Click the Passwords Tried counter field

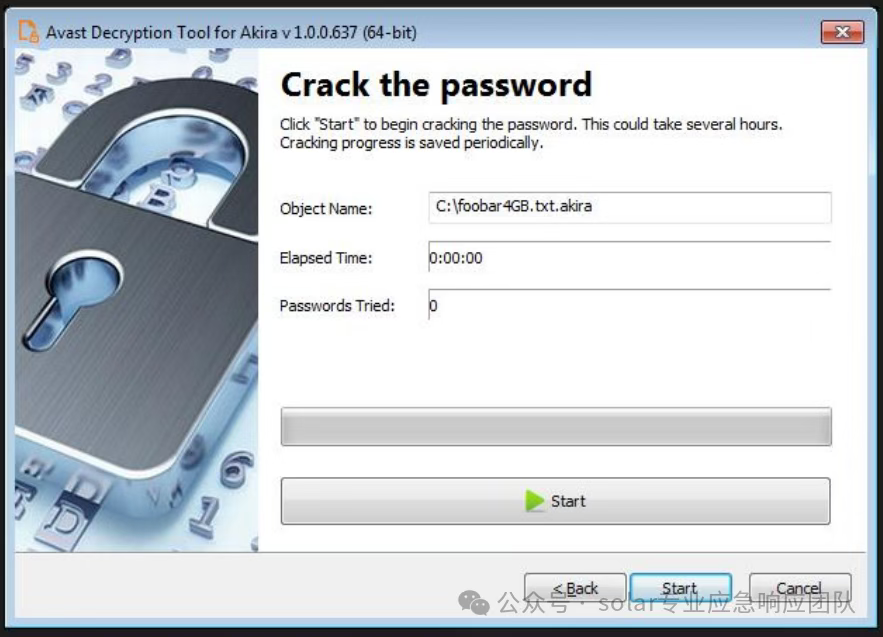(630, 305)
